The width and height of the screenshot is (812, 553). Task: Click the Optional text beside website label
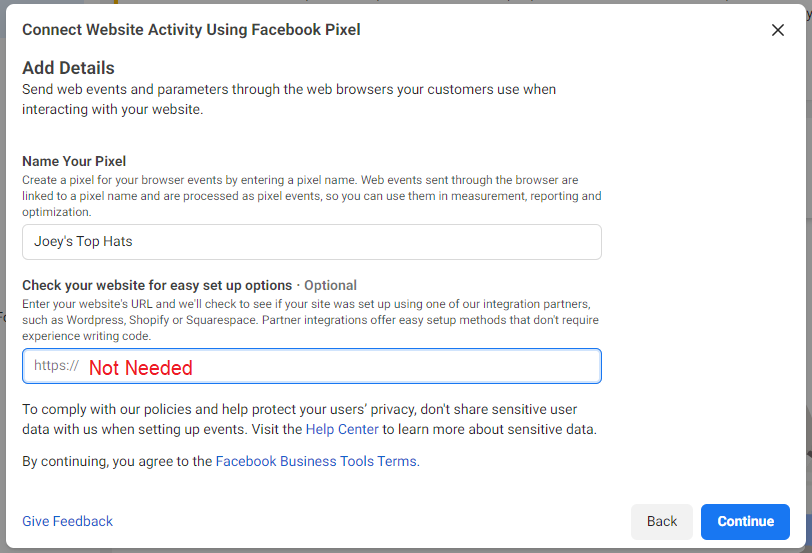pos(330,285)
